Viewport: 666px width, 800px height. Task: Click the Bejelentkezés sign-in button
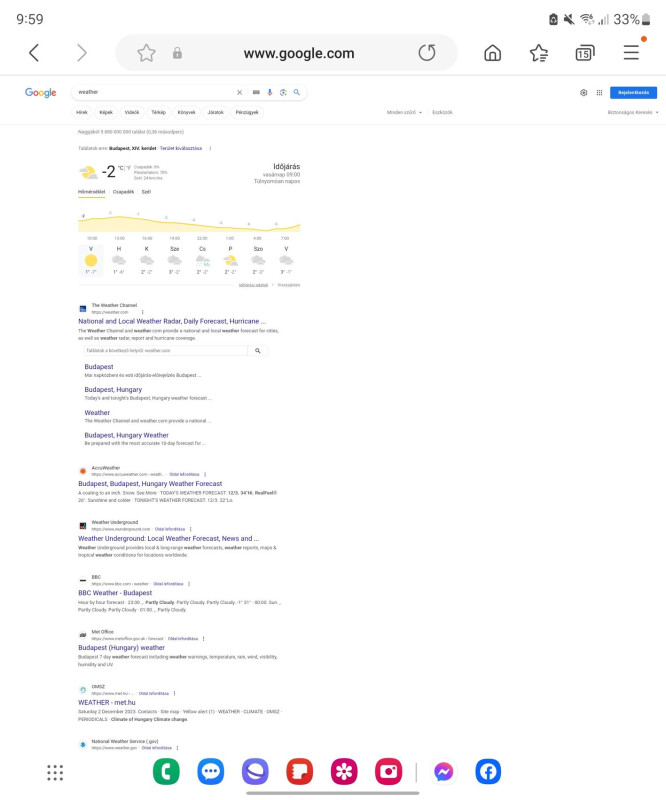pos(633,92)
